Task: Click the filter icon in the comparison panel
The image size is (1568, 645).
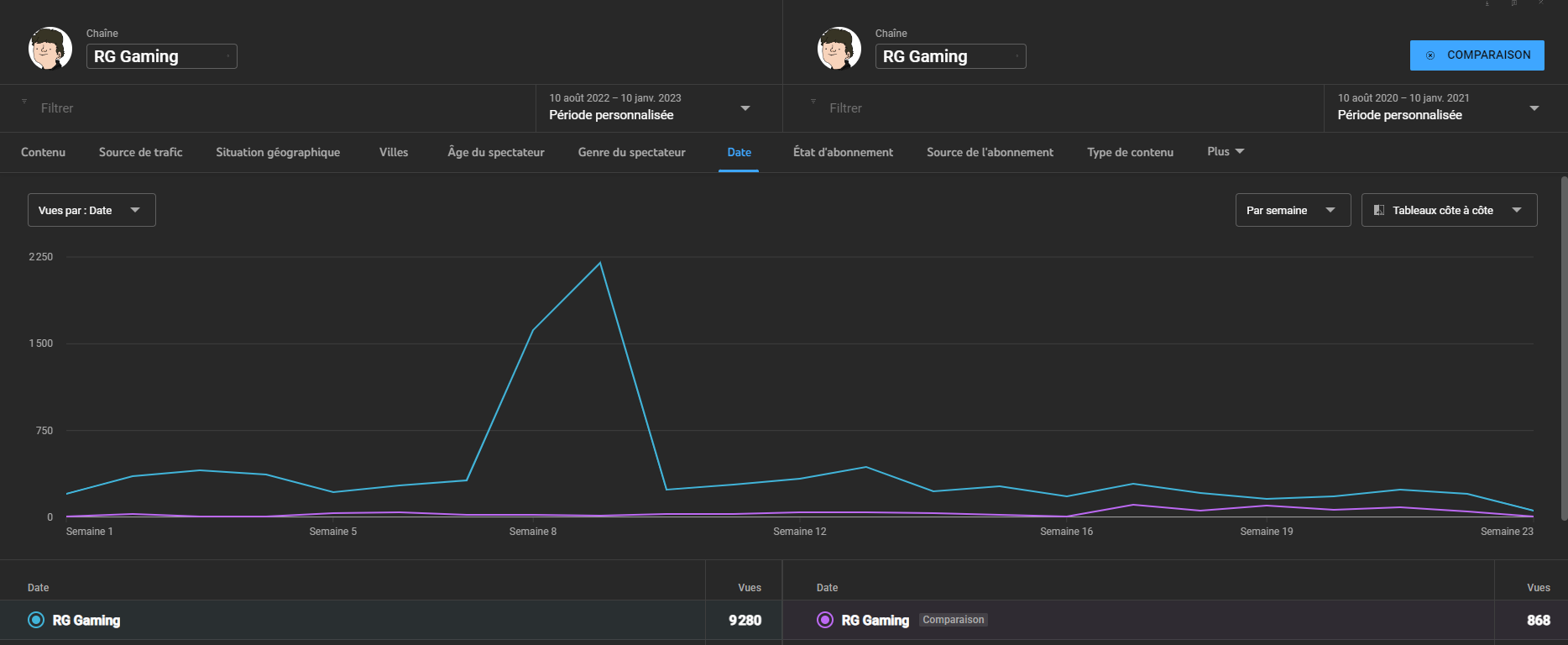Action: (813, 102)
